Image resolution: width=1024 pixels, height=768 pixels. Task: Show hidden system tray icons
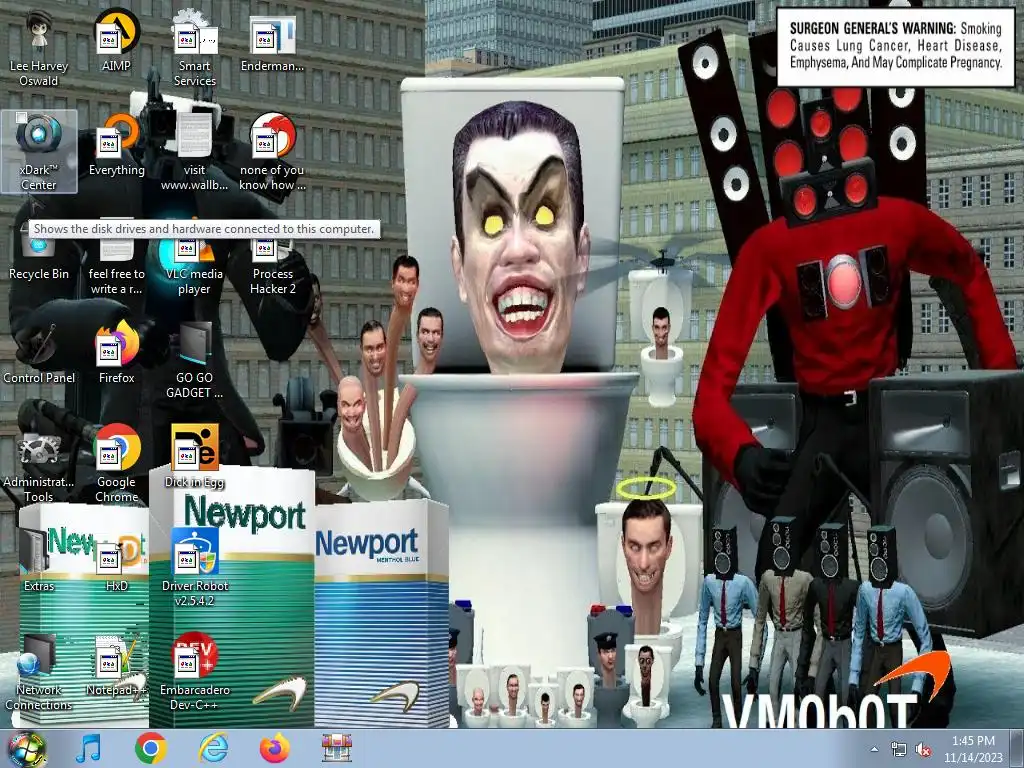(x=874, y=750)
